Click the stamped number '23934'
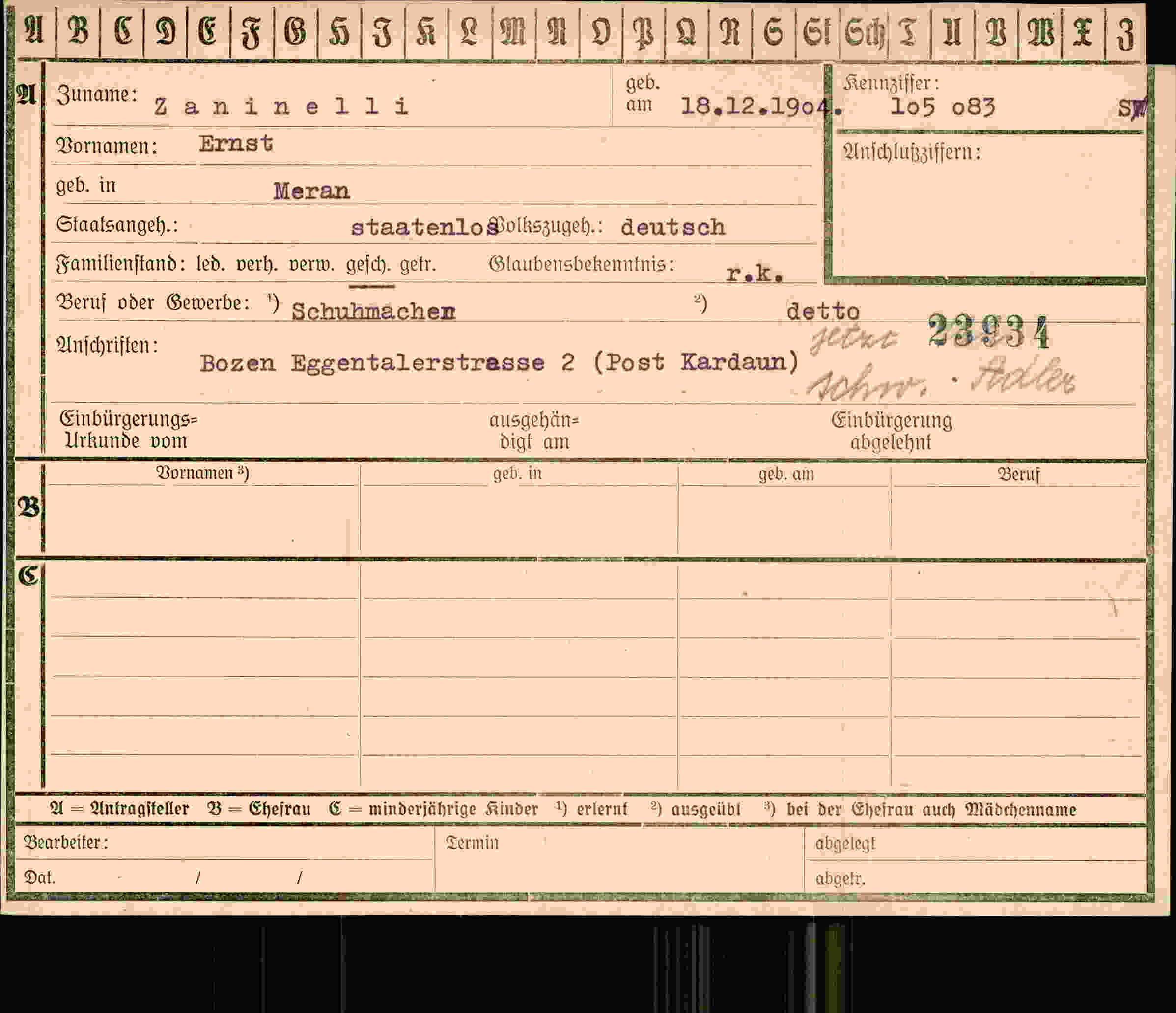 (989, 331)
